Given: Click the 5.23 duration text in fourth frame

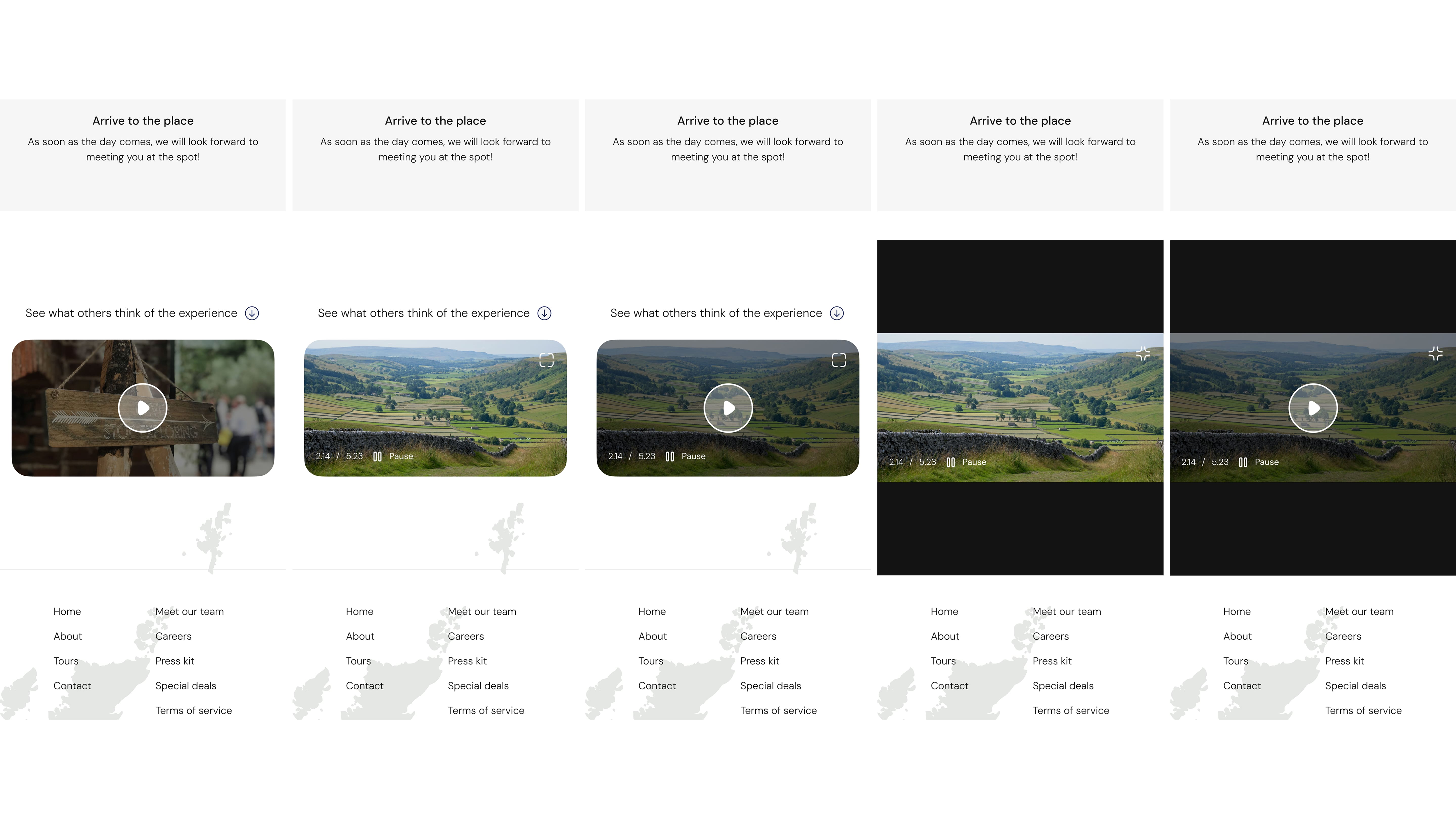Looking at the screenshot, I should click(x=927, y=462).
